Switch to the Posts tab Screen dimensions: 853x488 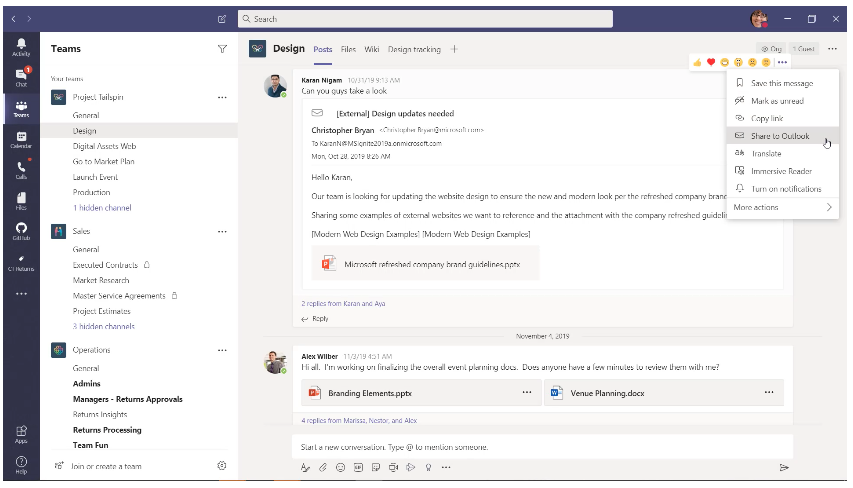pos(323,50)
